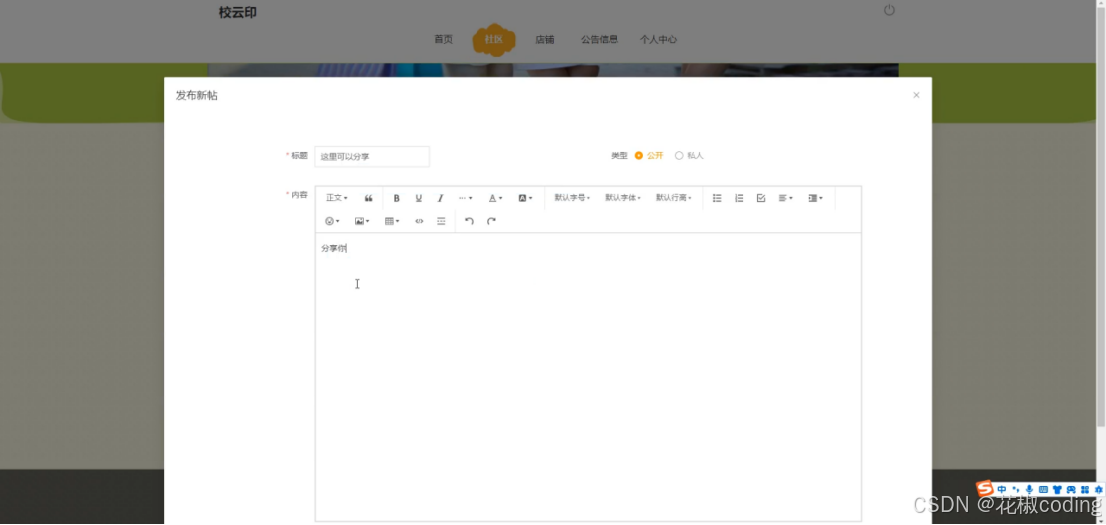
Task: Open the 公告信息 nav tab
Action: [x=600, y=40]
